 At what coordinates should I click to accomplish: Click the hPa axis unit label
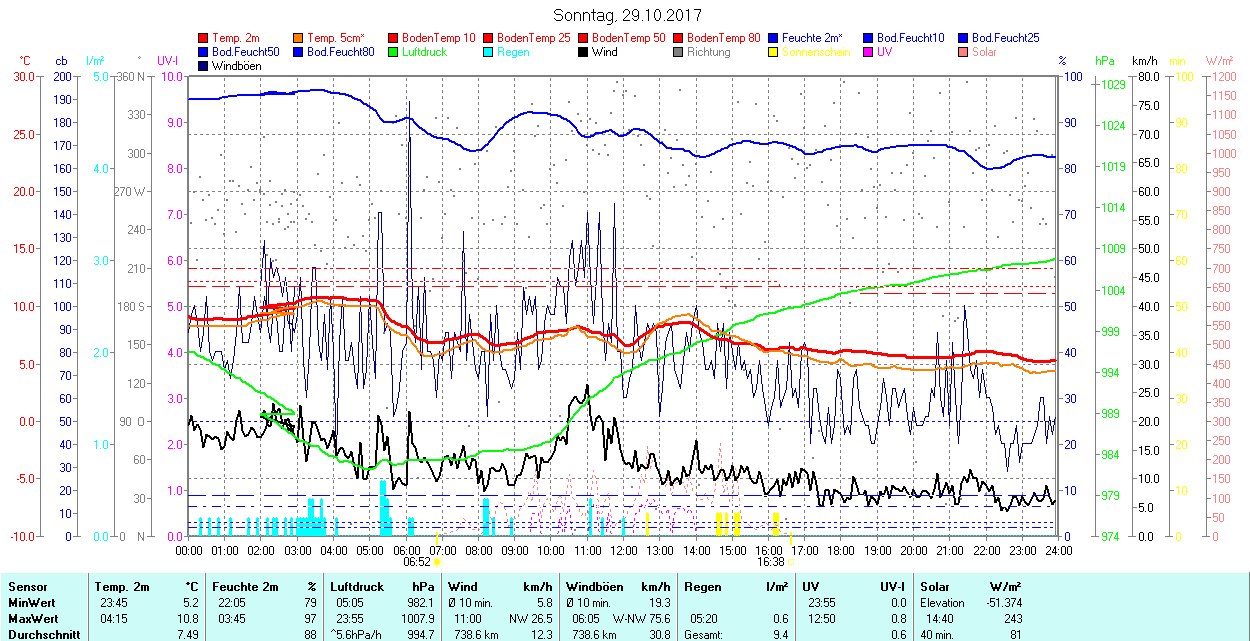1105,61
